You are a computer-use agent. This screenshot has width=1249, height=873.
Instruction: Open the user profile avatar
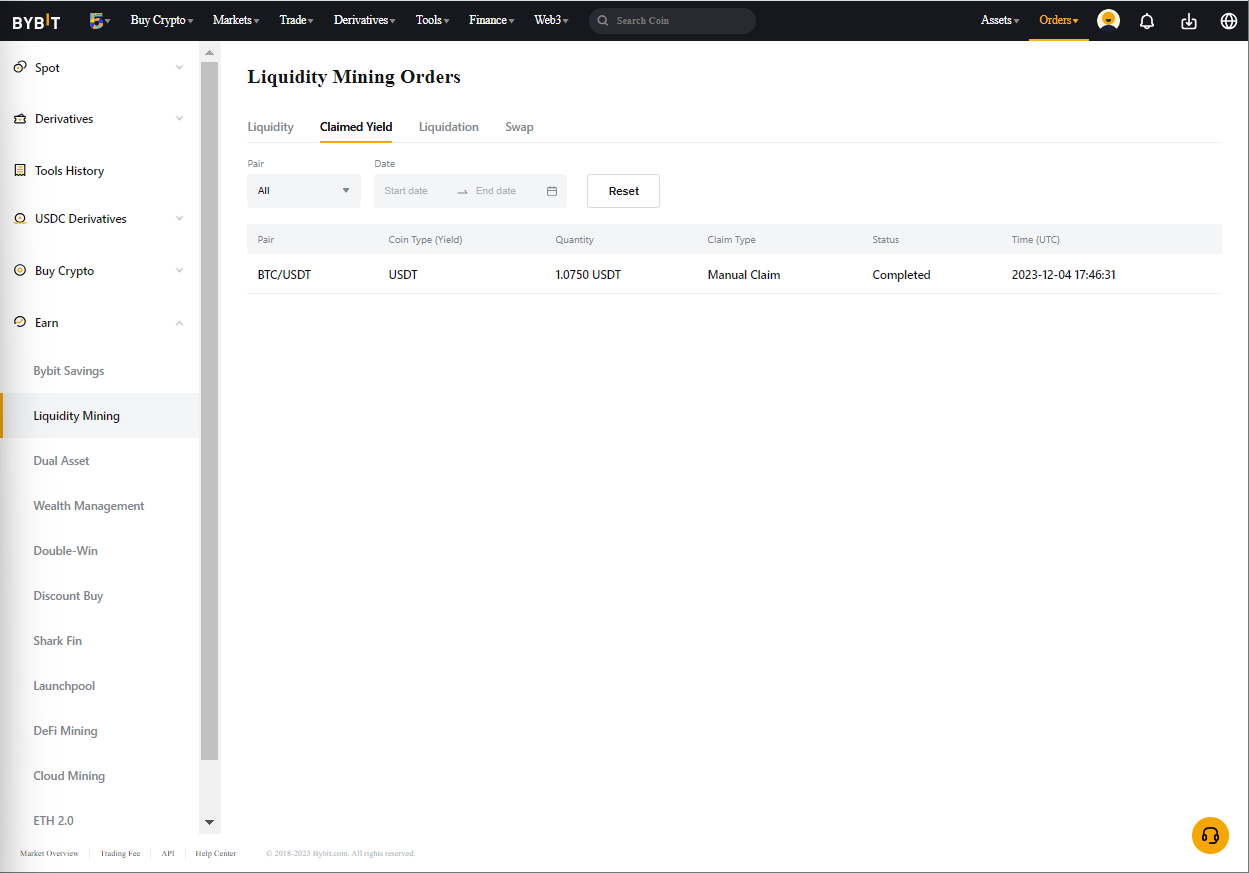click(x=1108, y=20)
